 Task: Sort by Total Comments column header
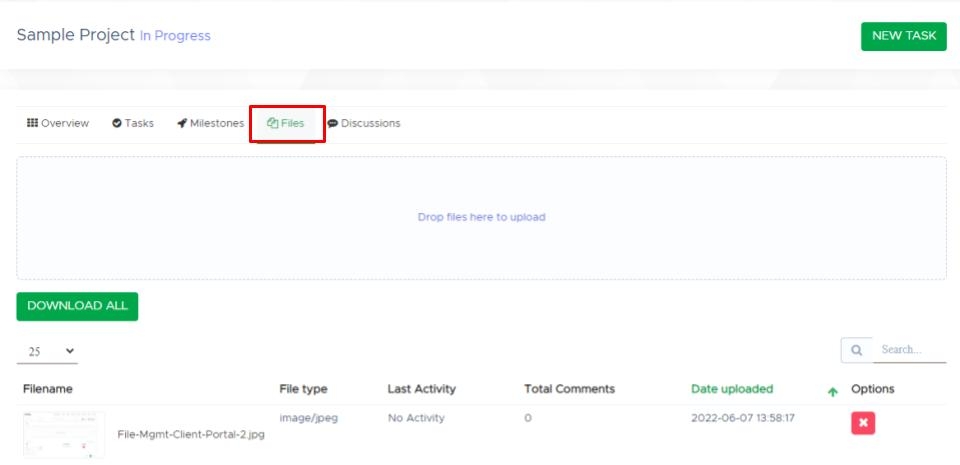(569, 389)
